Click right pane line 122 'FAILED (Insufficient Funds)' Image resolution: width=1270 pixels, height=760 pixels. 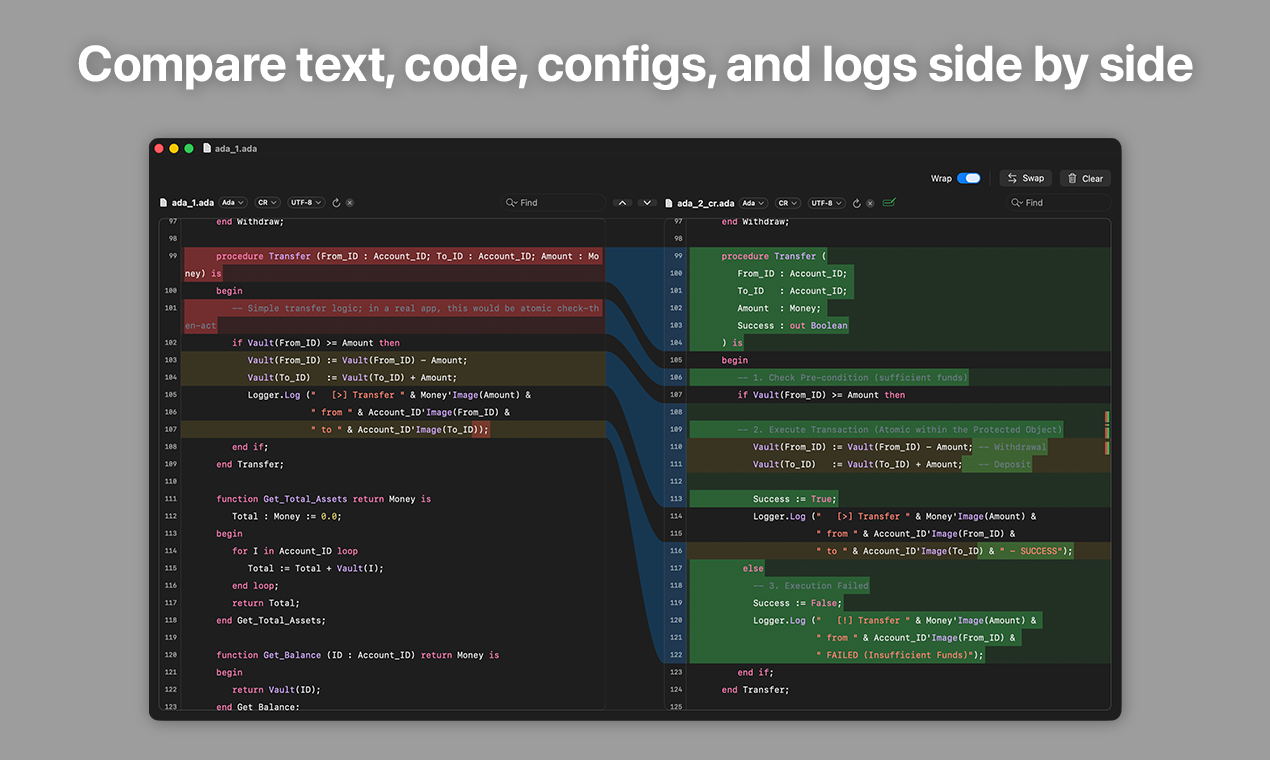click(901, 655)
